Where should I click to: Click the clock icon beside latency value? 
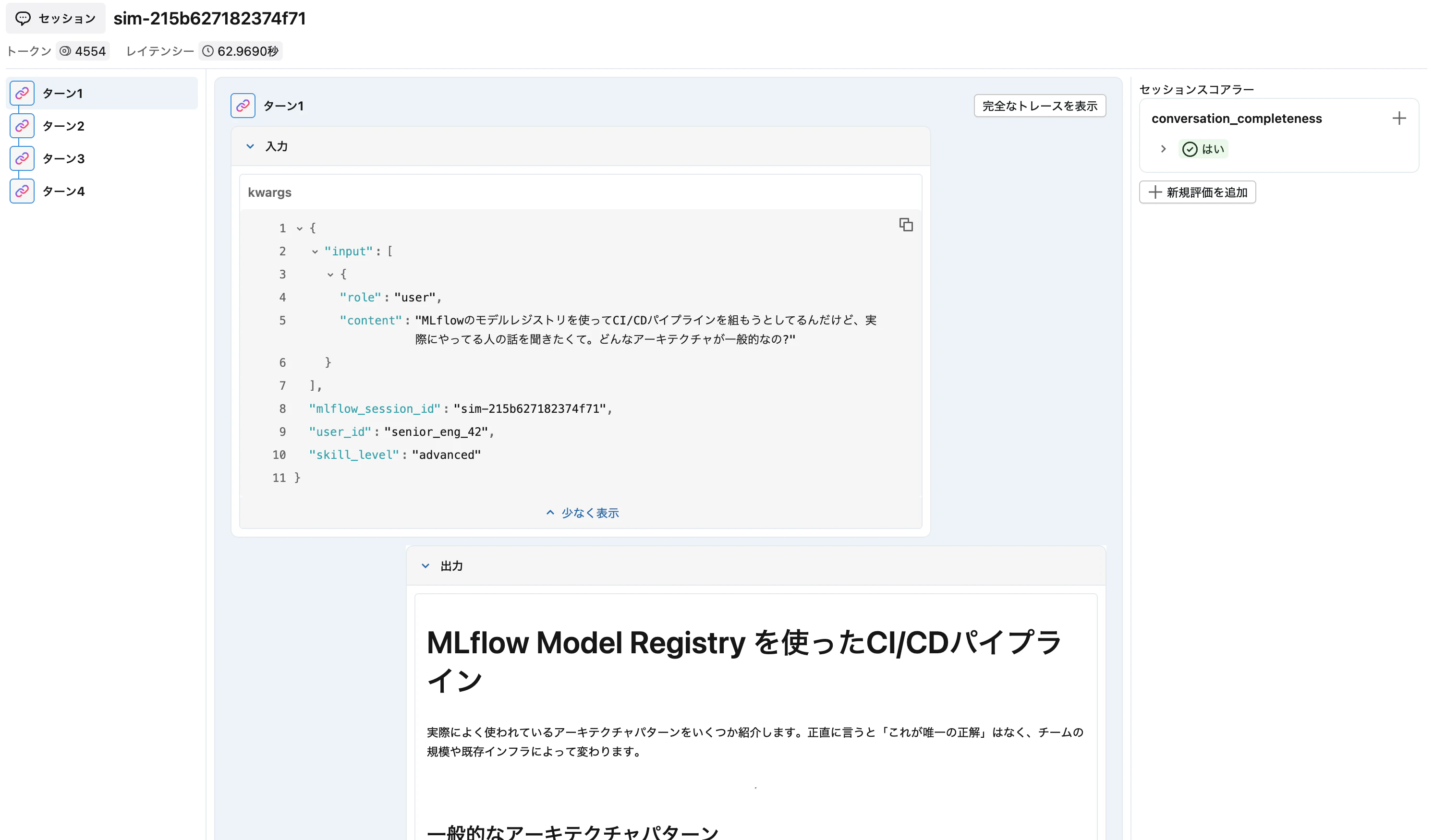[x=208, y=50]
